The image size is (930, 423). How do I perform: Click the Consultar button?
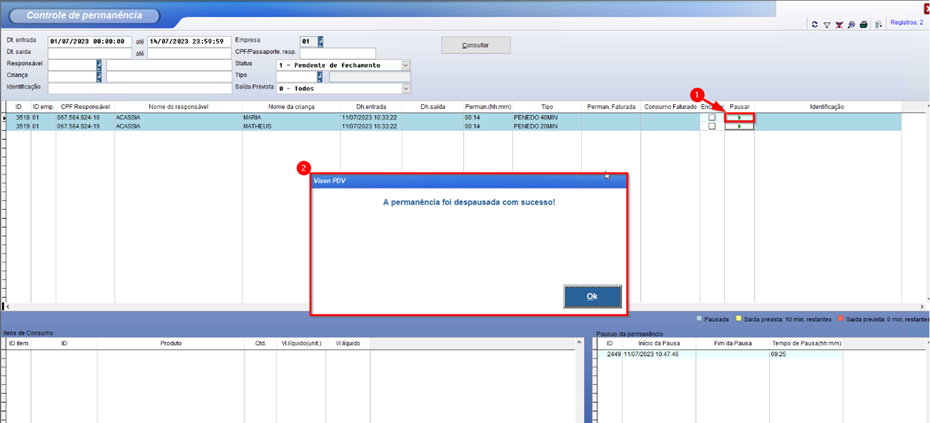476,45
